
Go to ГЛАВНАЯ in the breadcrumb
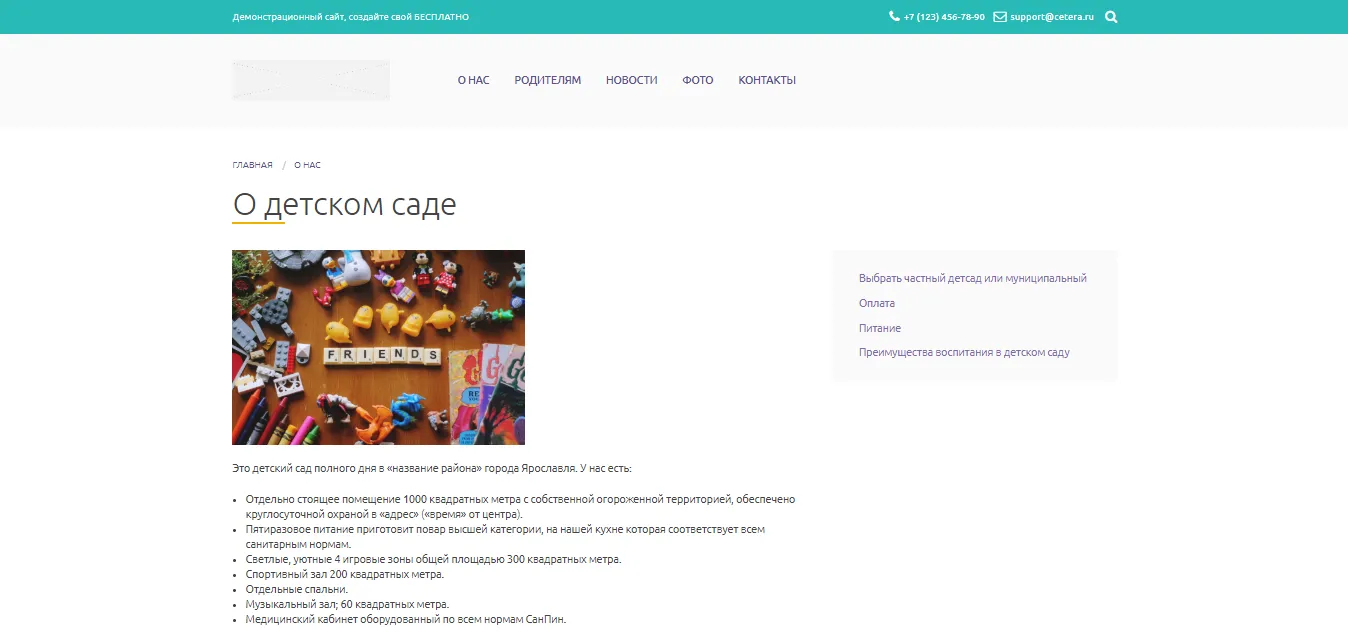[x=252, y=165]
